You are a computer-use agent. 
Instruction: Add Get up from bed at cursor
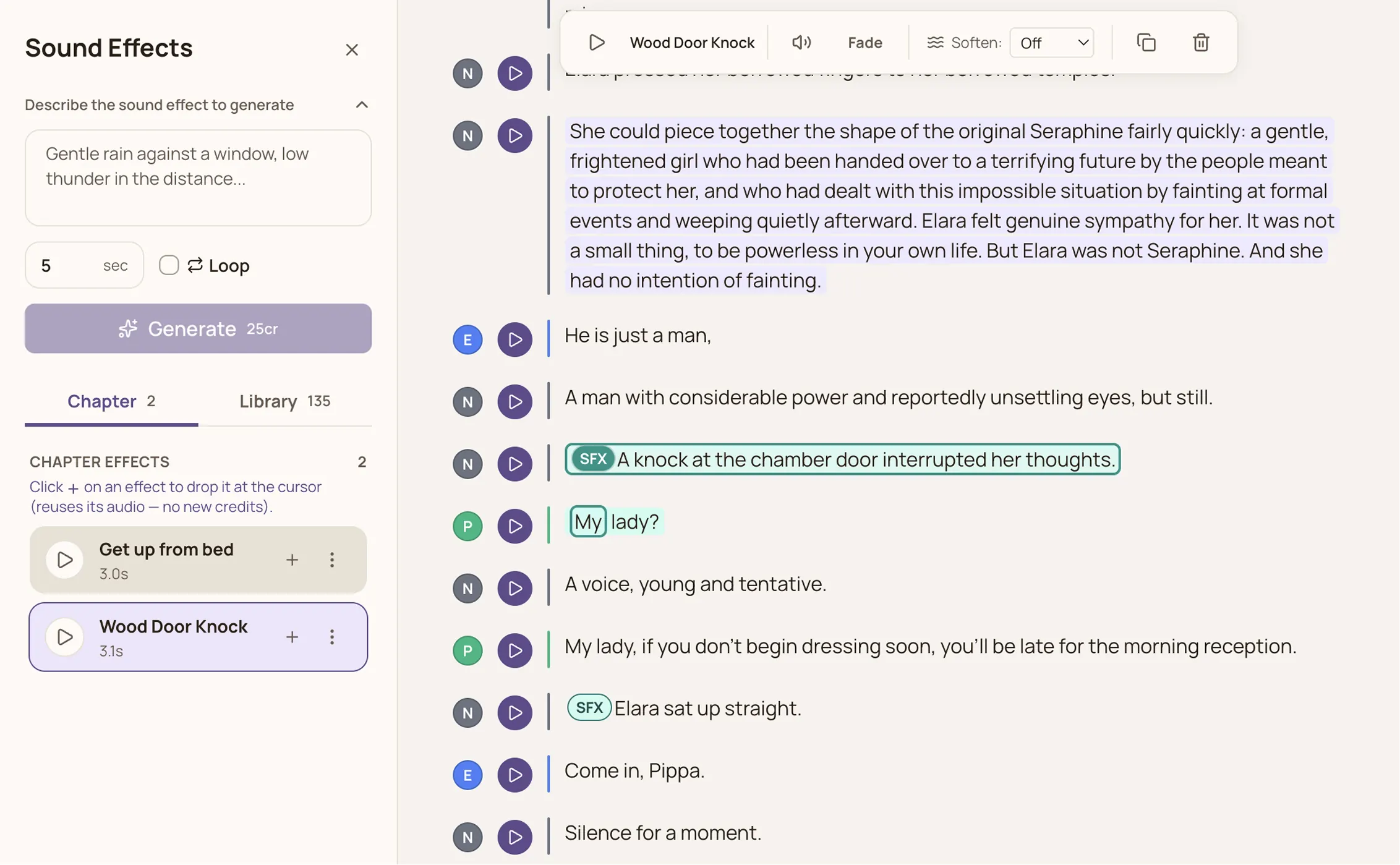coord(292,560)
